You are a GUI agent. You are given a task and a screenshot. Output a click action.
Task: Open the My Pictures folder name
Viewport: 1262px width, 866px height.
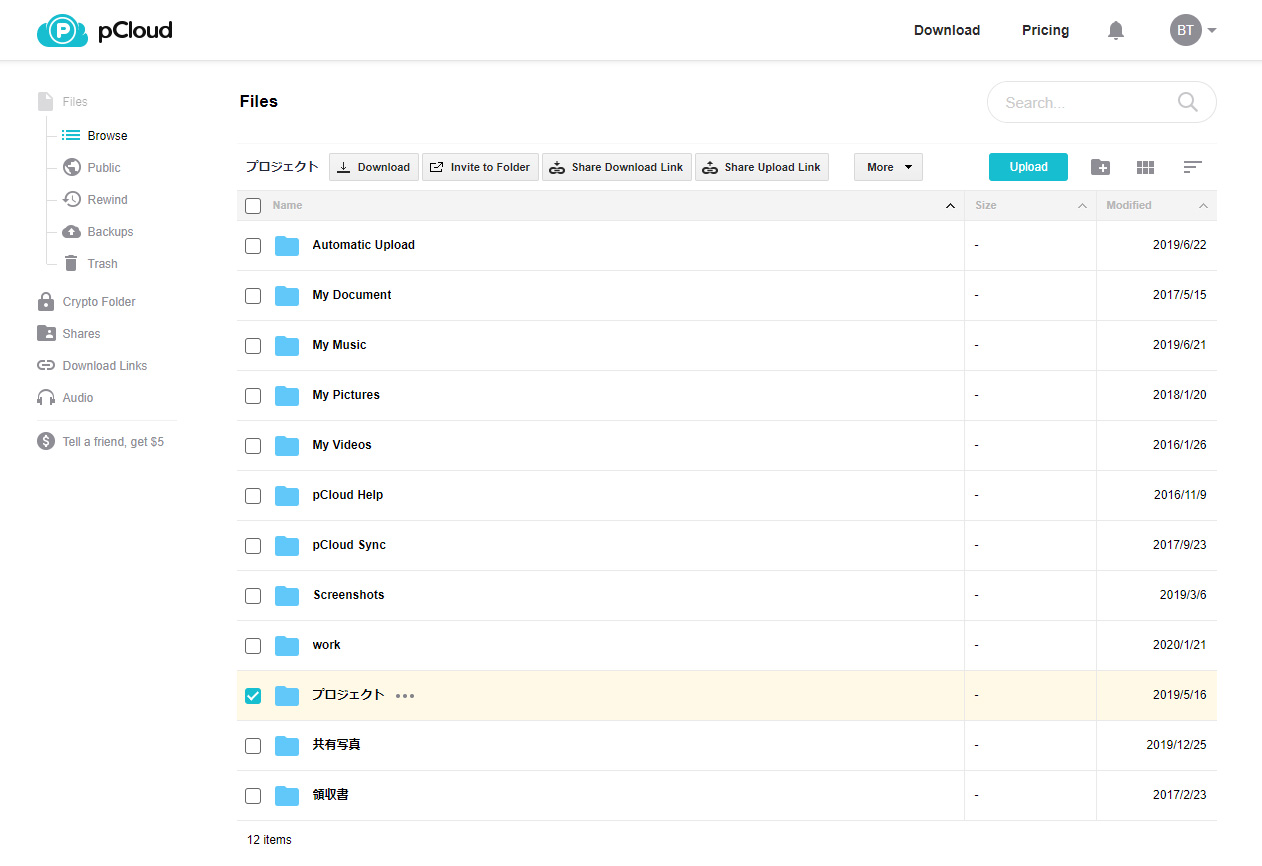pyautogui.click(x=346, y=395)
